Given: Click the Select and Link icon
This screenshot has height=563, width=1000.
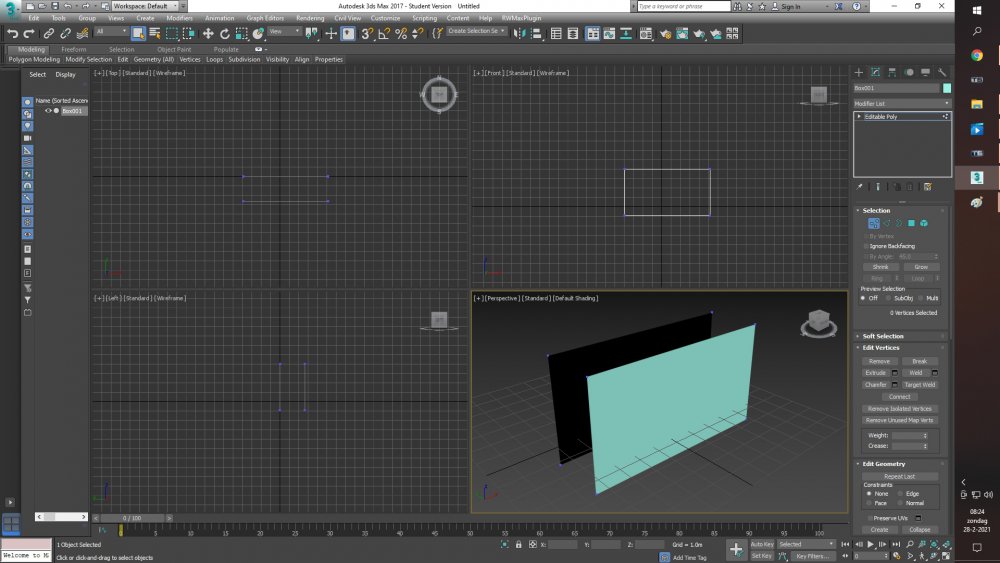Looking at the screenshot, I should tap(47, 33).
